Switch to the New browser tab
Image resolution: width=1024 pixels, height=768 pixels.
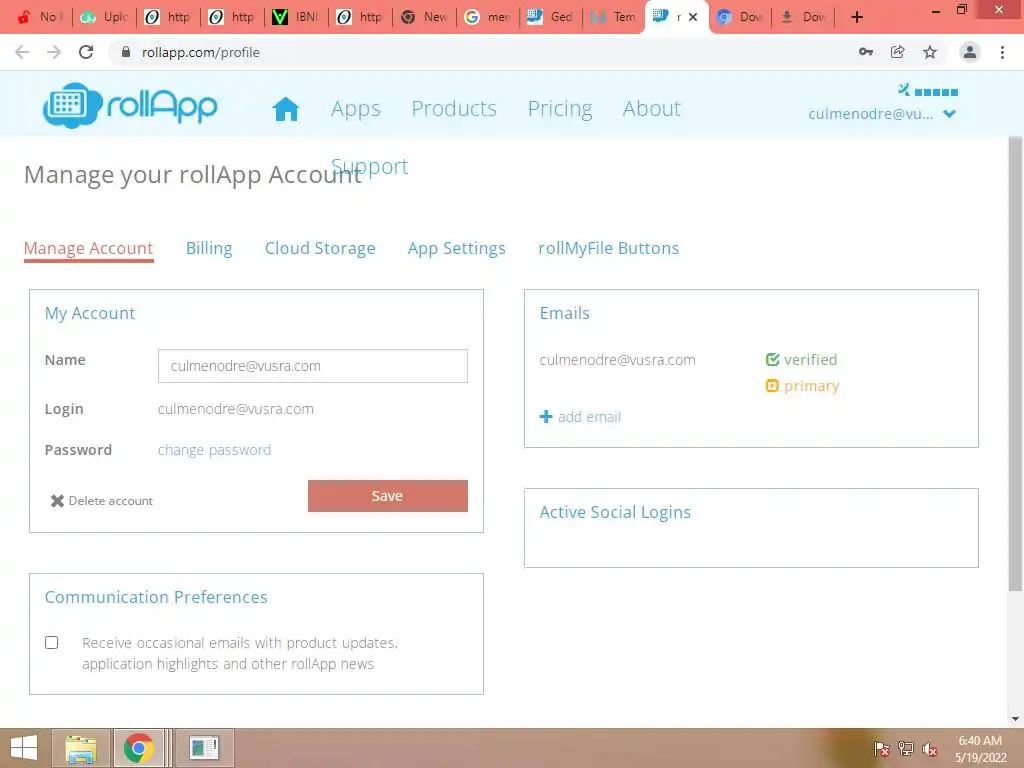[424, 17]
